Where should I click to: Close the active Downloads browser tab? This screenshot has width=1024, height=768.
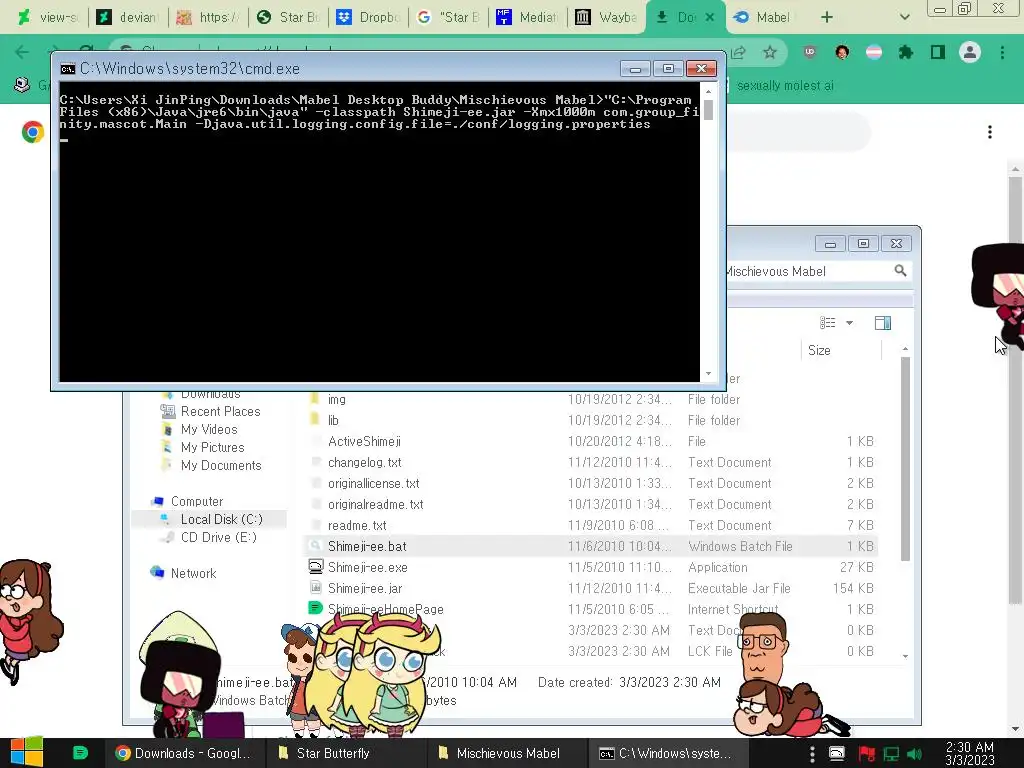[710, 18]
